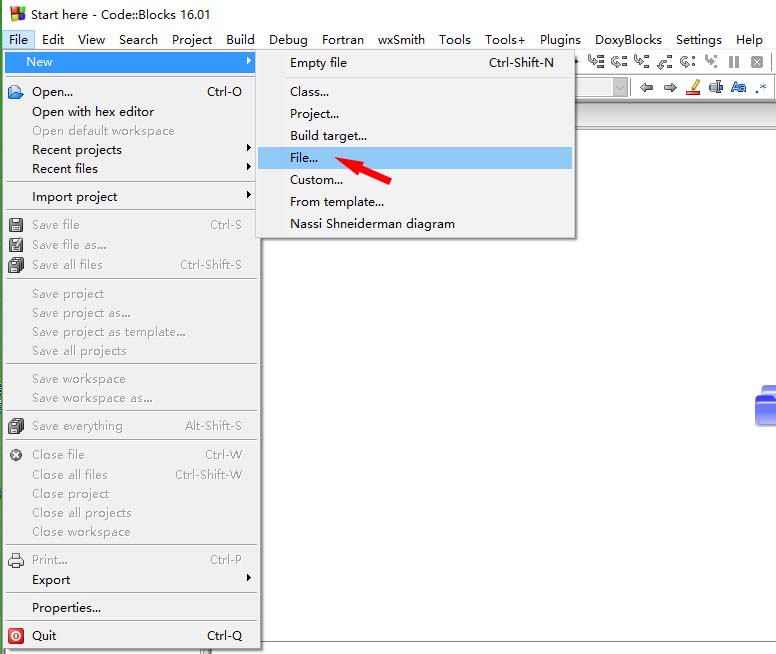The height and width of the screenshot is (654, 776).
Task: Click the Open folder icon in File menu
Action: [x=16, y=92]
